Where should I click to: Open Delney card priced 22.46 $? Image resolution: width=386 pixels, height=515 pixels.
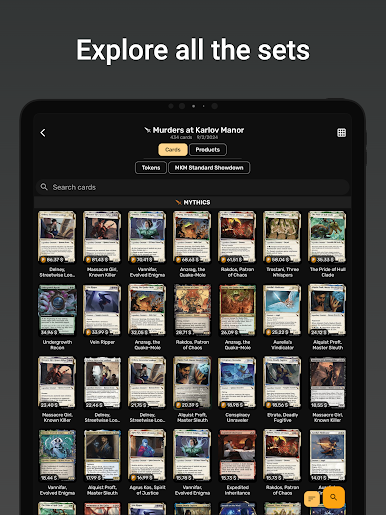tap(102, 382)
